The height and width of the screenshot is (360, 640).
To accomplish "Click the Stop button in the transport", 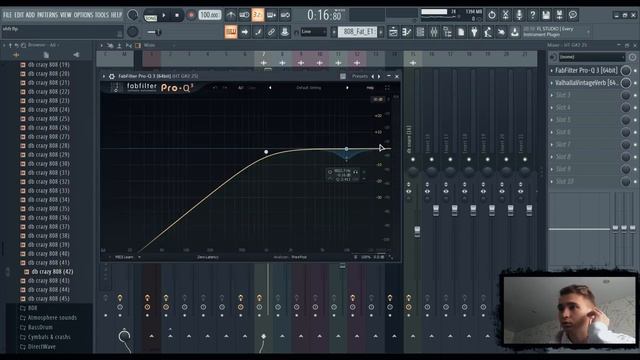I will pos(177,16).
